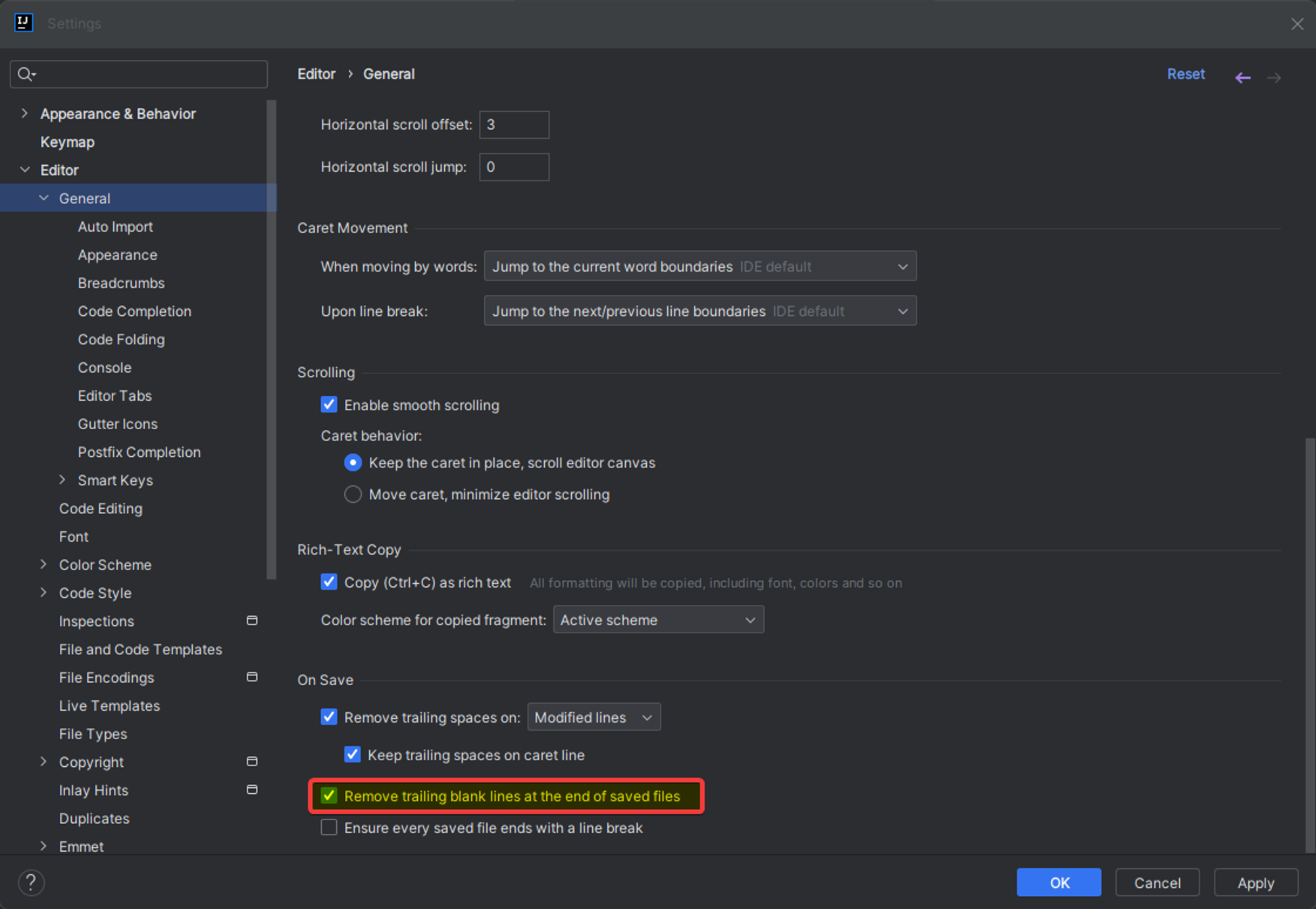Click the Cancel button
The image size is (1316, 909).
(1157, 882)
